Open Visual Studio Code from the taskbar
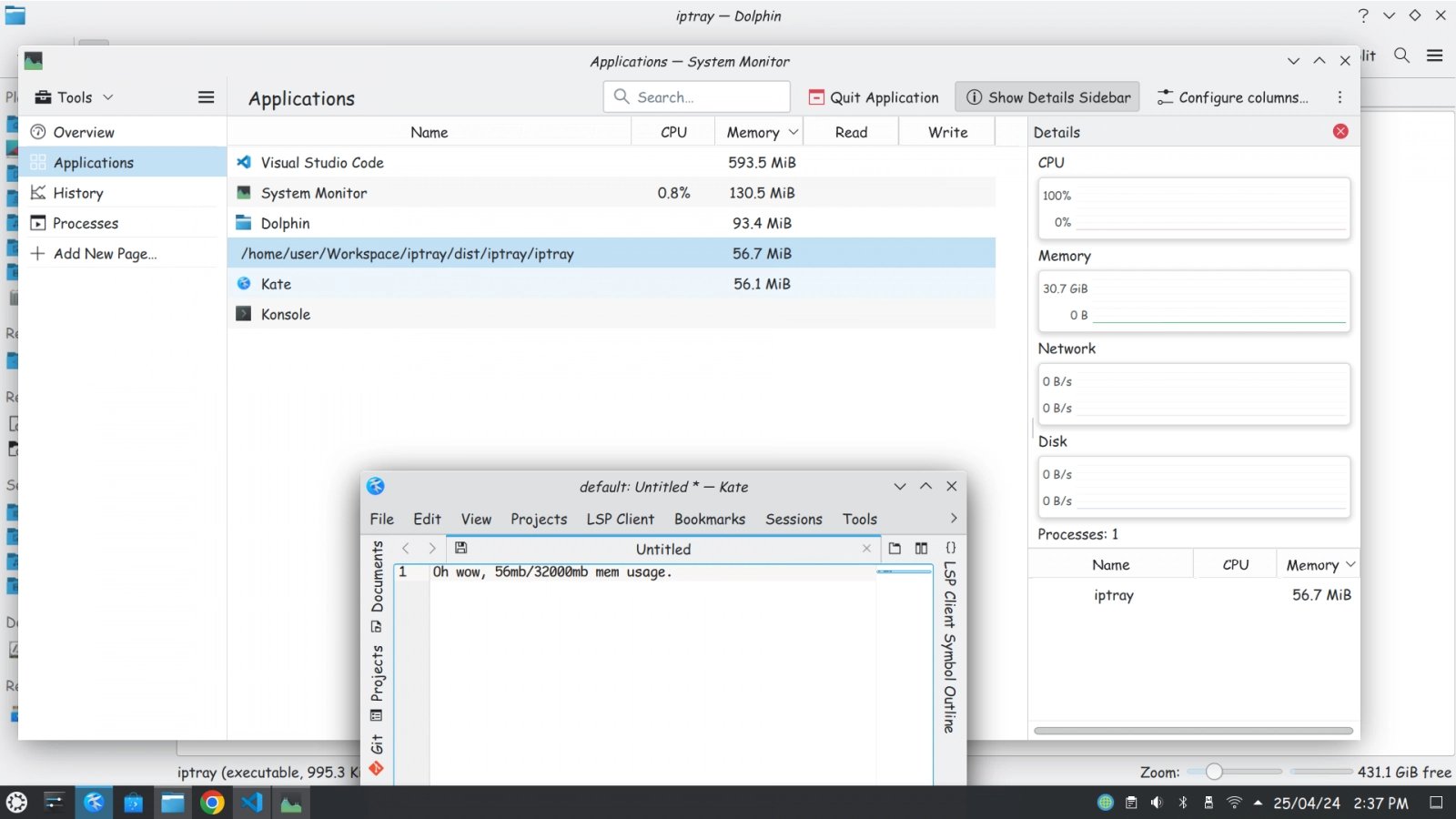Viewport: 1456px width, 819px height. coord(252,803)
